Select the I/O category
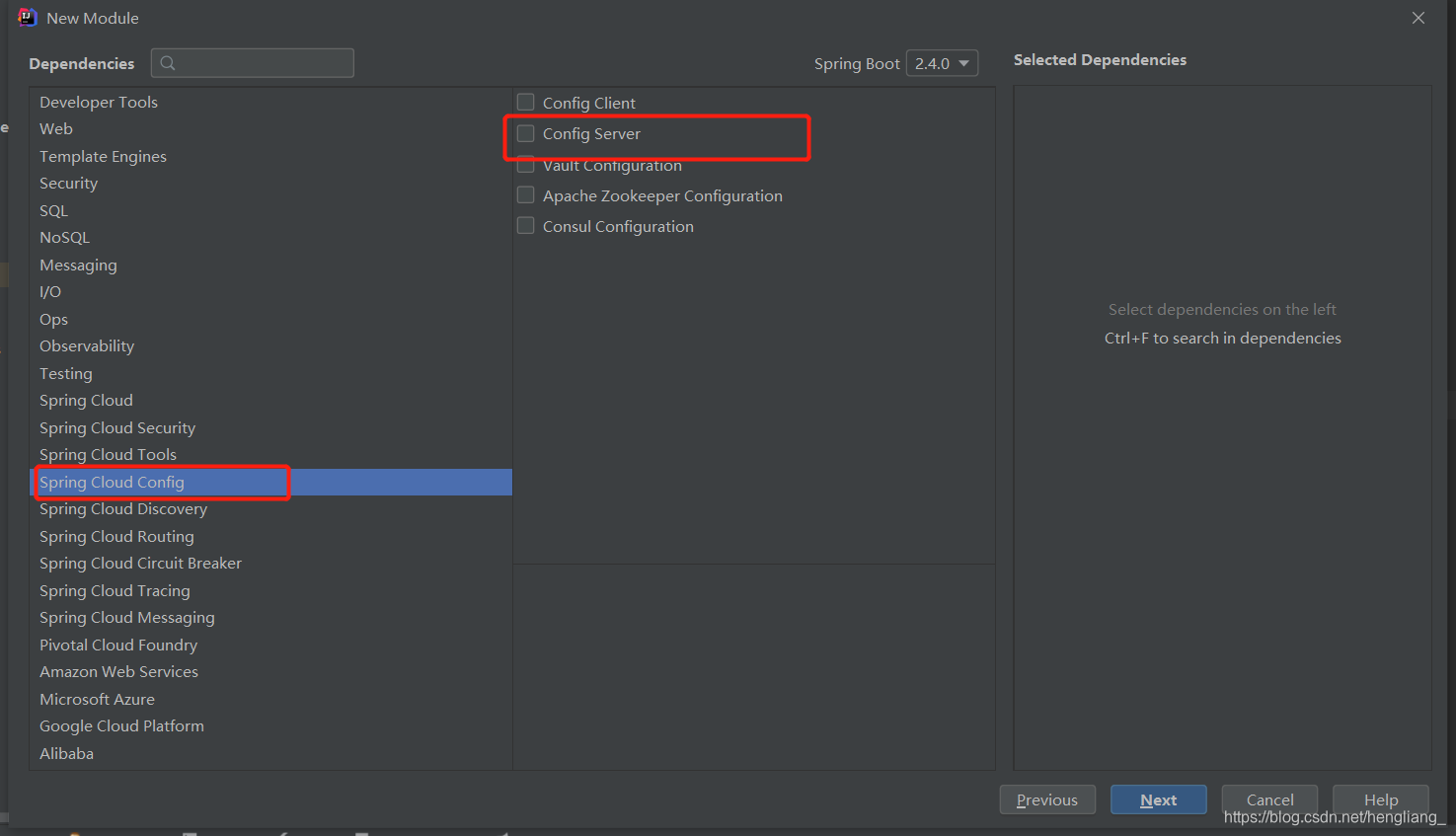Image resolution: width=1456 pixels, height=836 pixels. [270, 291]
